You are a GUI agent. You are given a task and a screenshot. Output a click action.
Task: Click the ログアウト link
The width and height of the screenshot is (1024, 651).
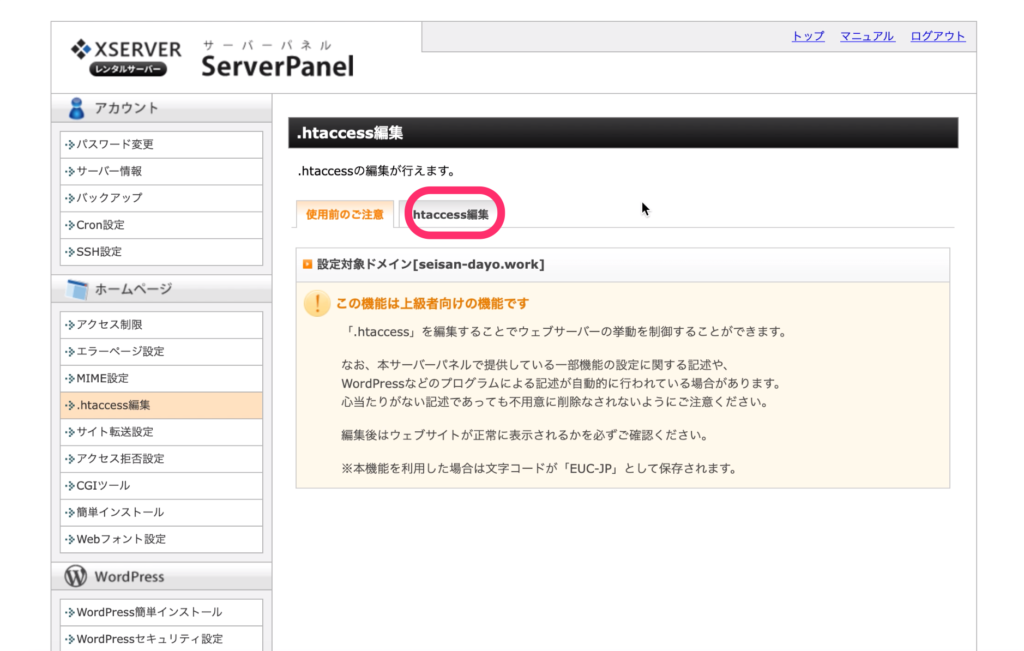(x=937, y=36)
